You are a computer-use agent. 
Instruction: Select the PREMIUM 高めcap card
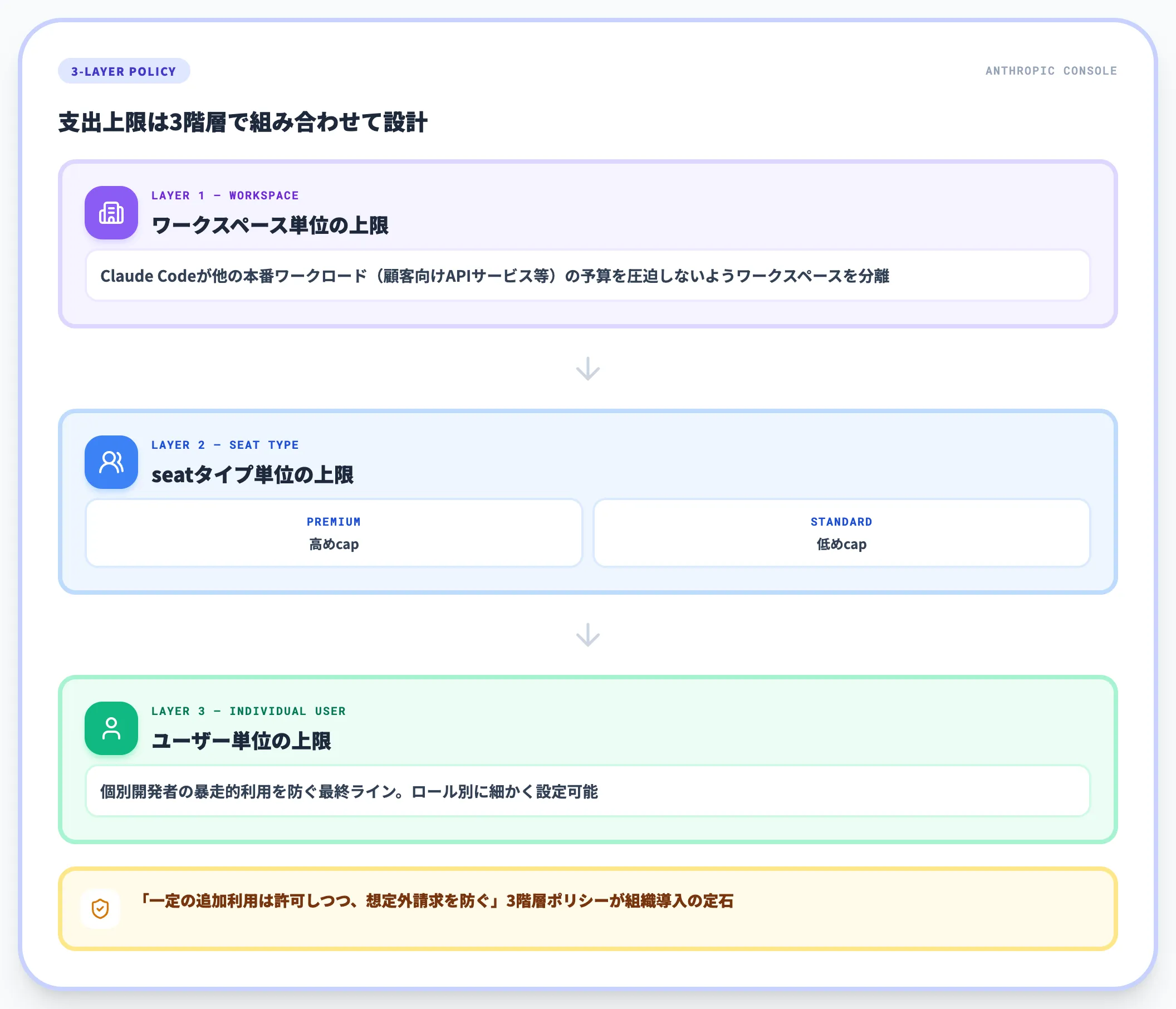point(334,533)
